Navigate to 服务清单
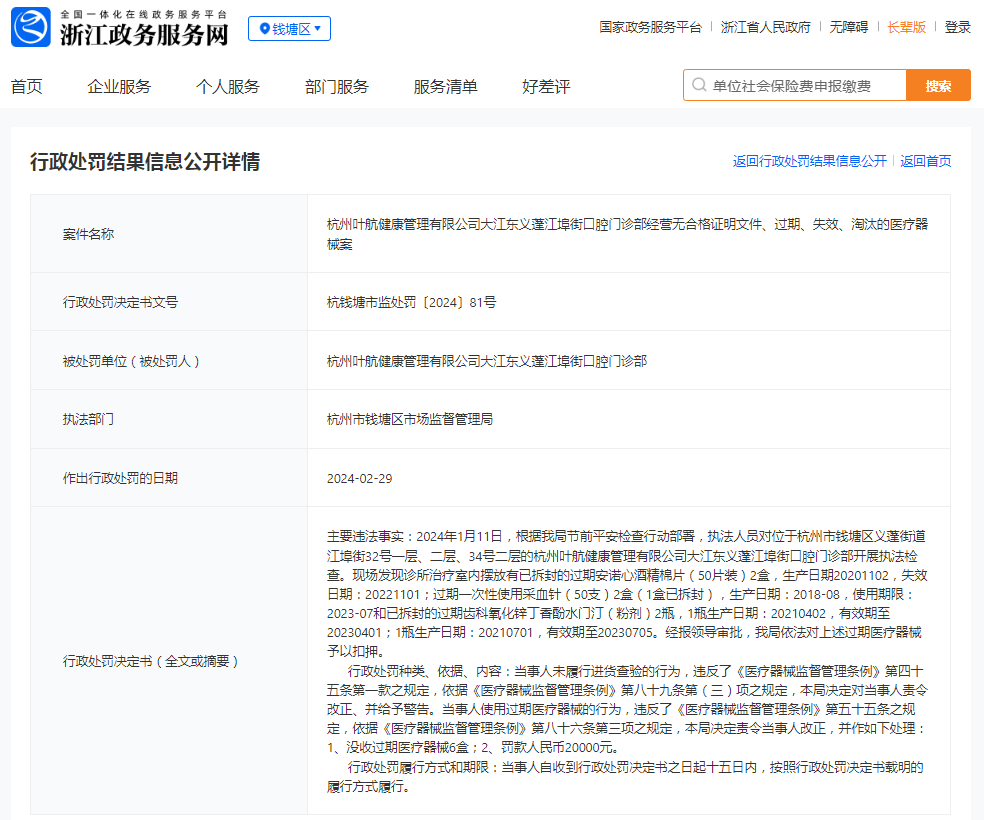This screenshot has width=984, height=820. [x=446, y=87]
